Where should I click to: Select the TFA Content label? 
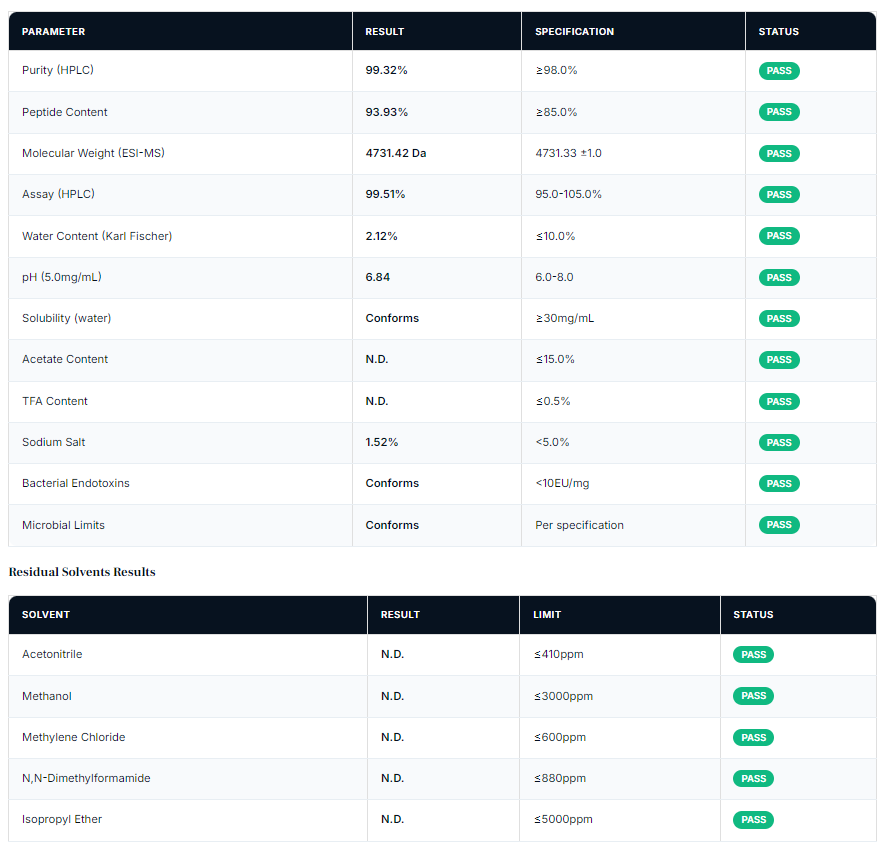[x=55, y=401]
